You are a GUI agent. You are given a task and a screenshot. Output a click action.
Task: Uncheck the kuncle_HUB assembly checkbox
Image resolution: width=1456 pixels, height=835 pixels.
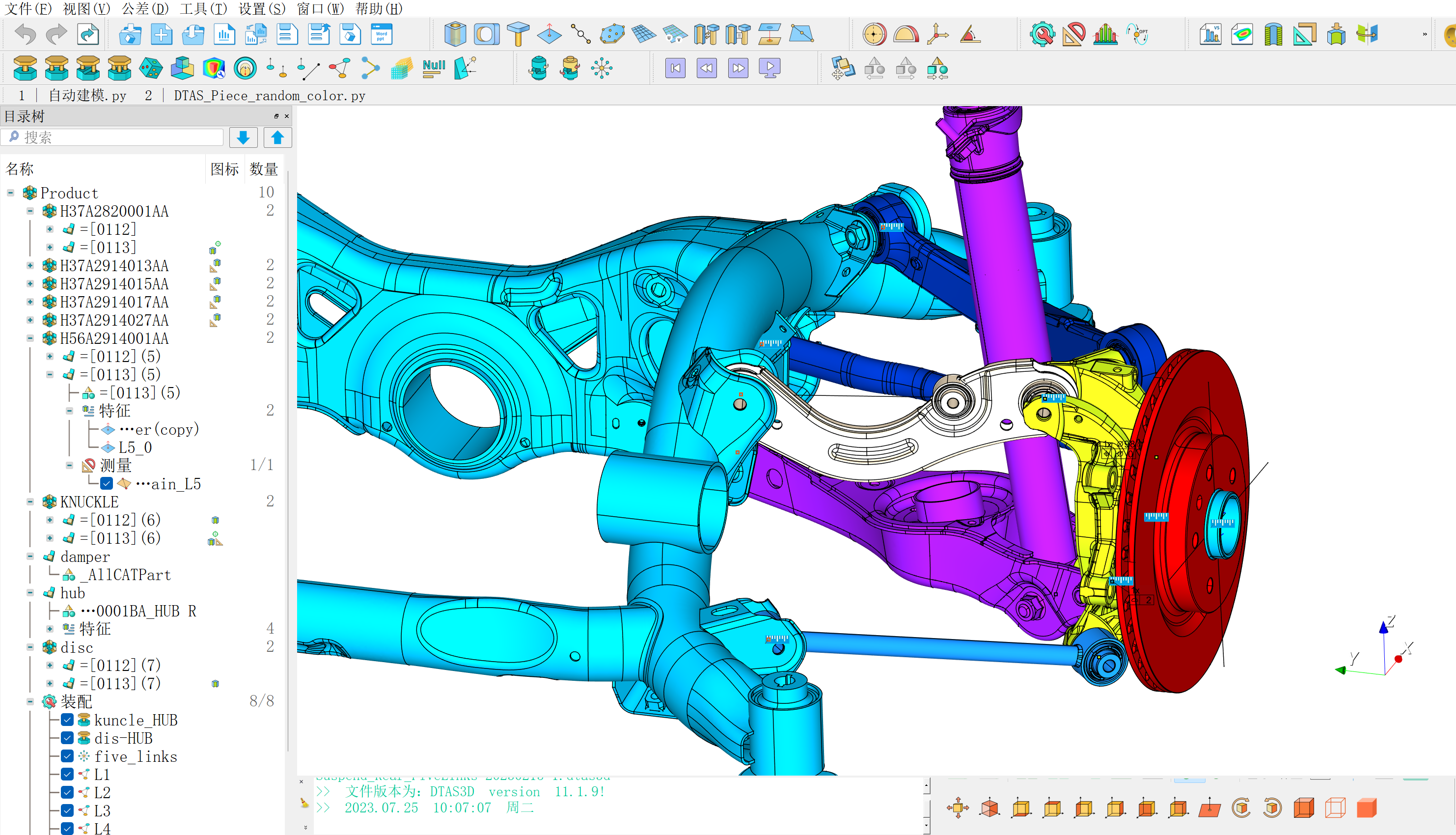click(67, 720)
